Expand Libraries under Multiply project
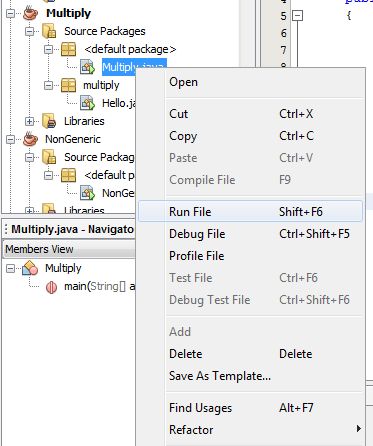This screenshot has height=446, width=373. click(30, 121)
